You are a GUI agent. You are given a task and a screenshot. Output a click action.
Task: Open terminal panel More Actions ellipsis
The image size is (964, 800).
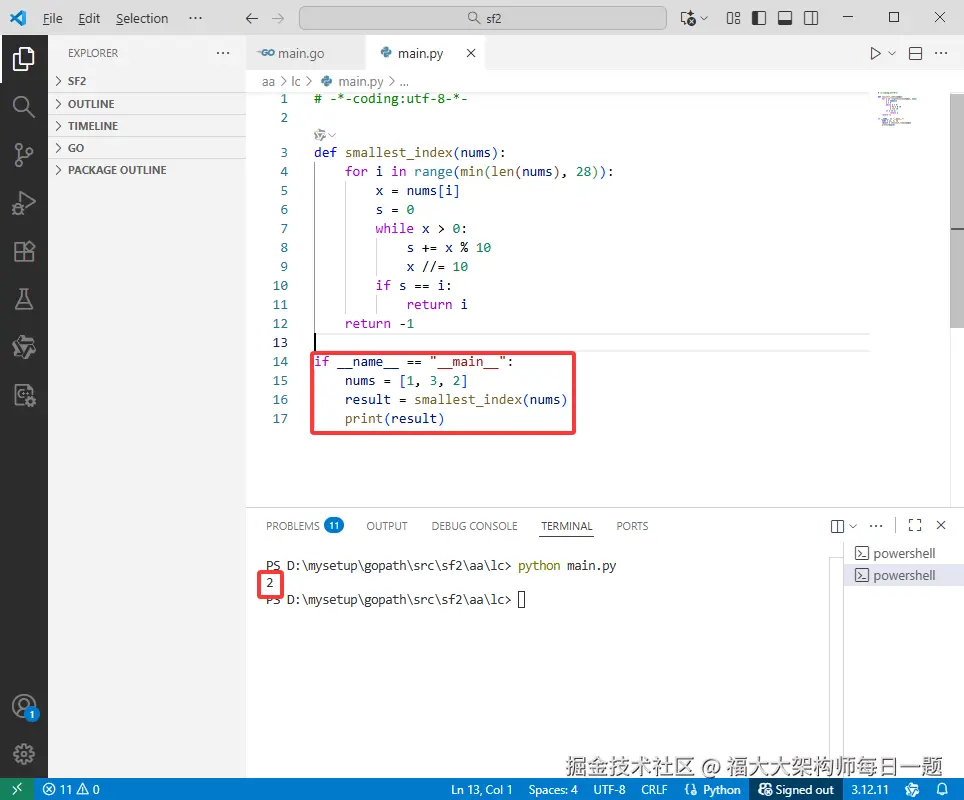pos(876,526)
